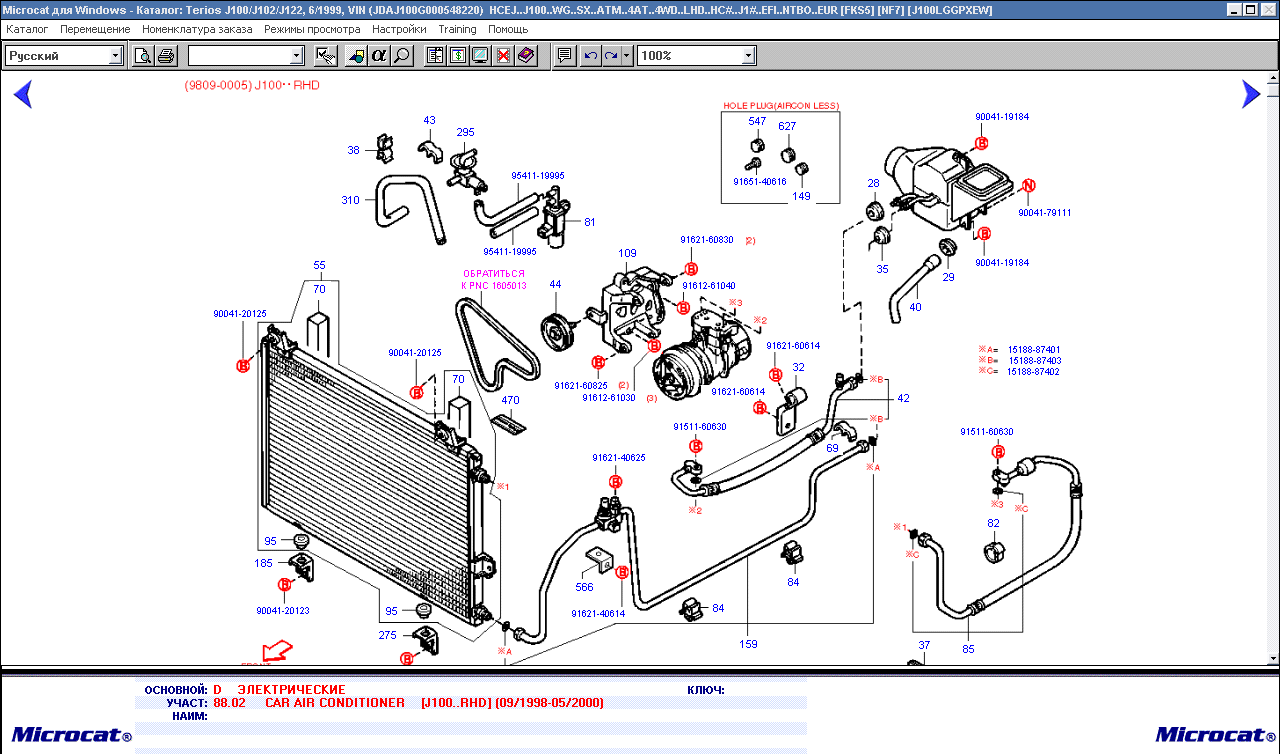Open the Помощь menu

(508, 29)
